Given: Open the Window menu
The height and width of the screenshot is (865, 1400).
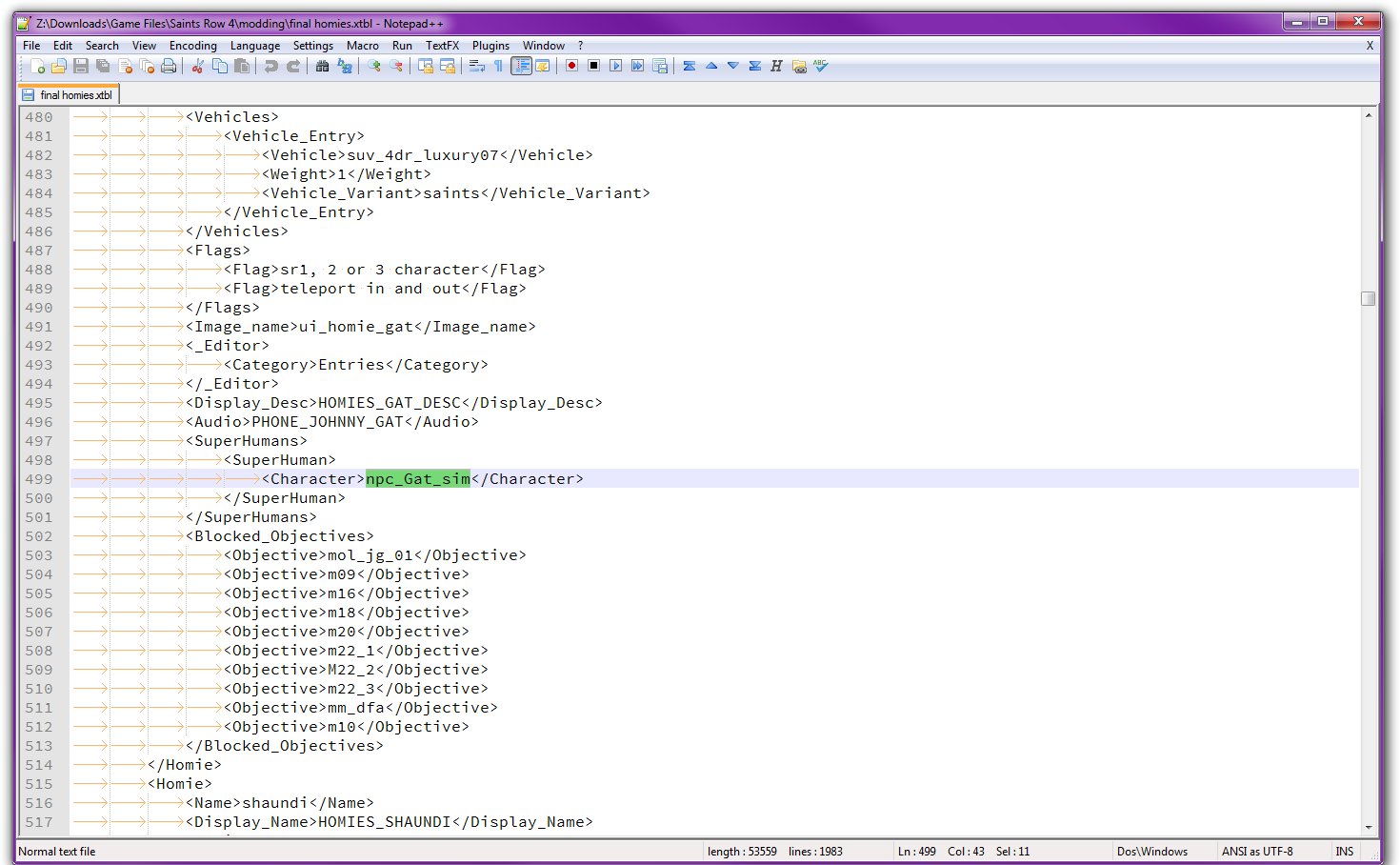Looking at the screenshot, I should point(544,45).
